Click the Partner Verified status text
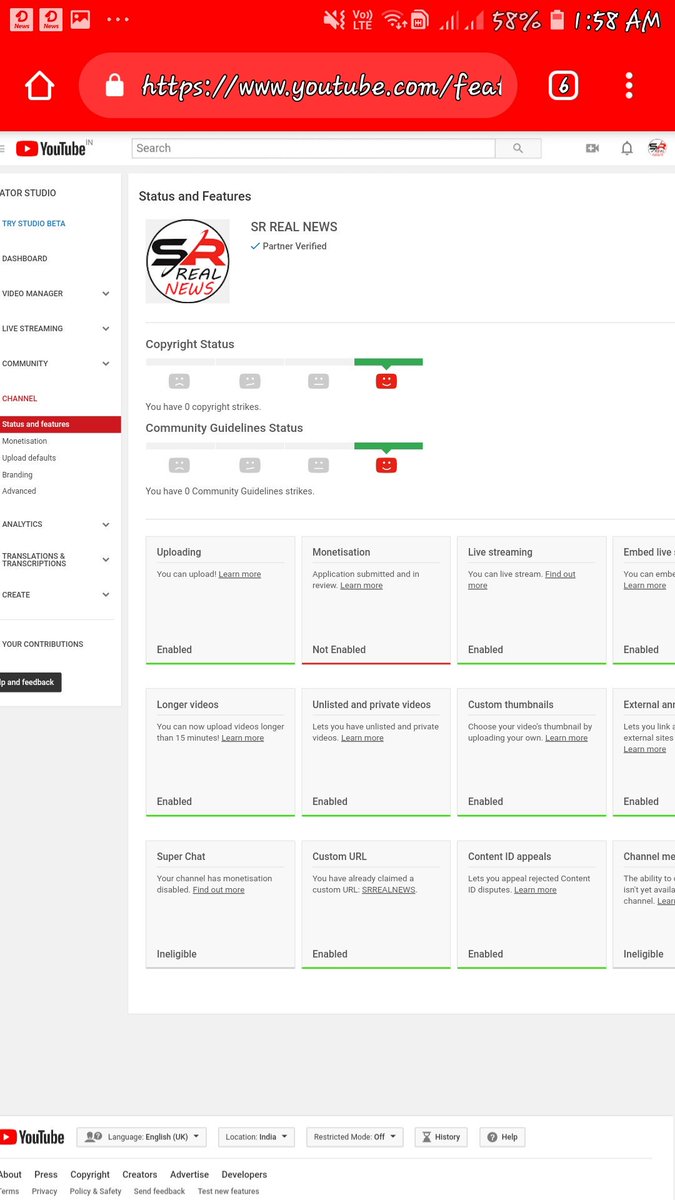 point(294,246)
